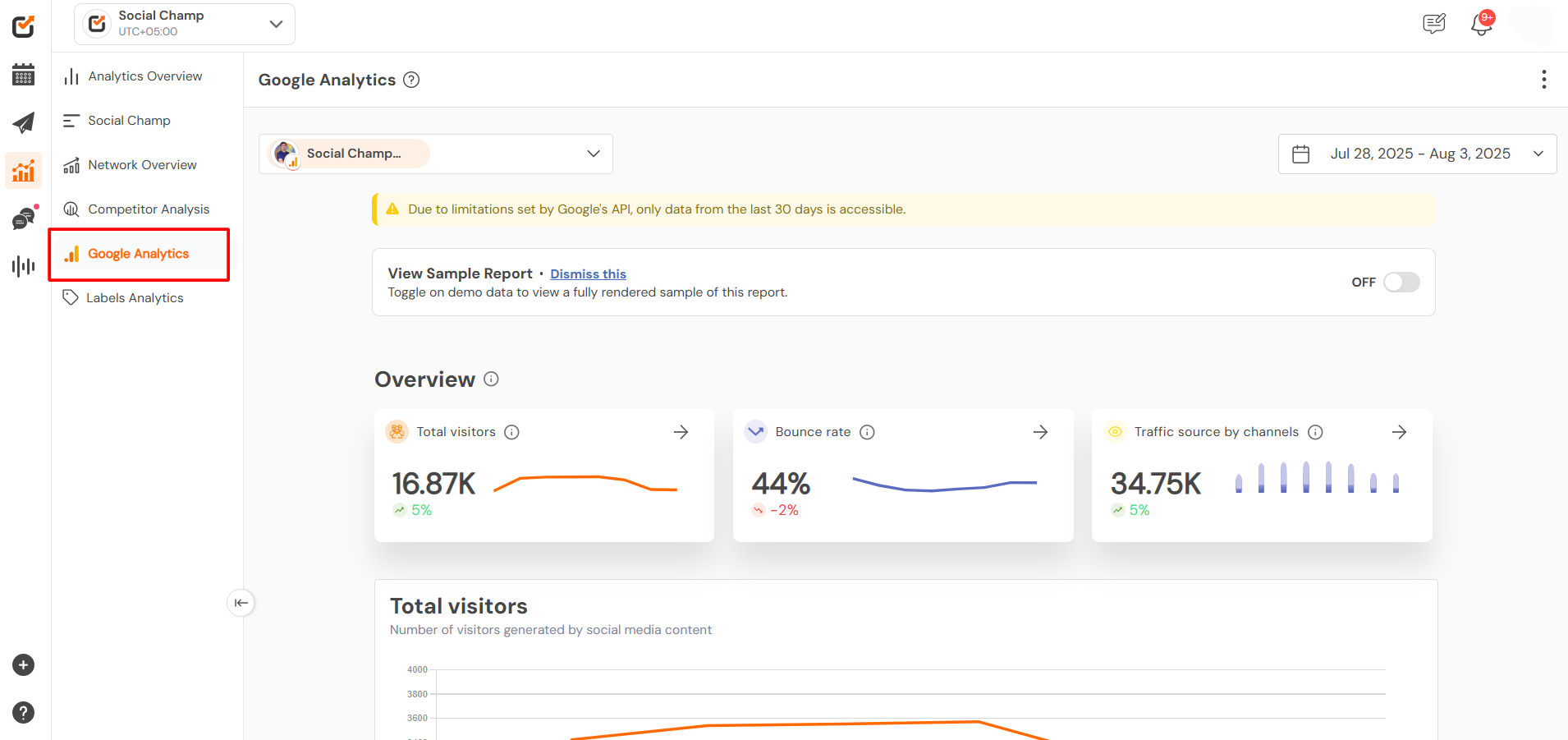The image size is (1568, 740).
Task: Open the calendar icon in left rail
Action: 23,75
